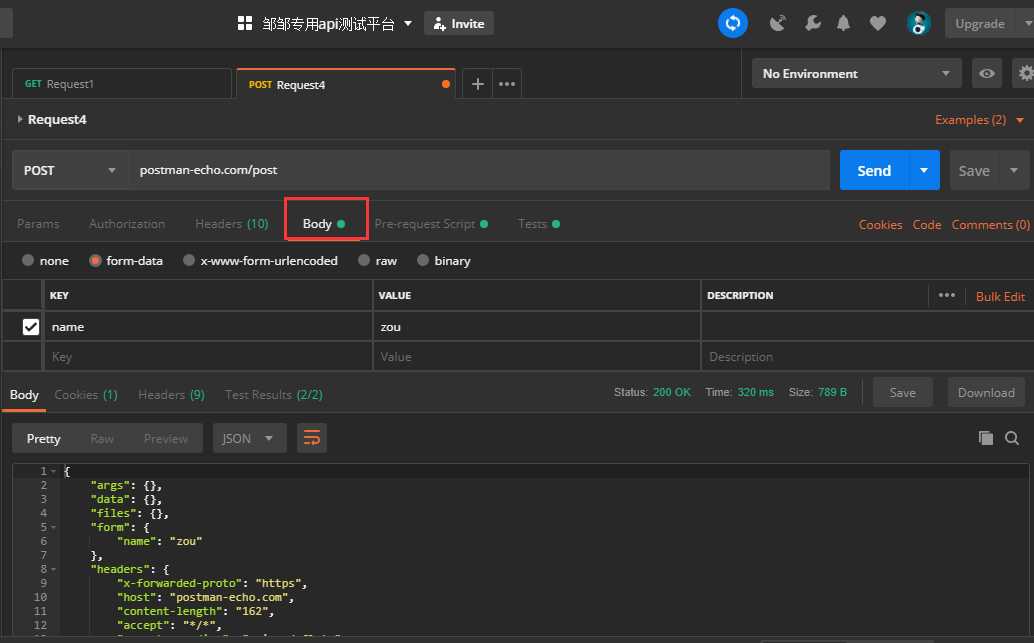The image size is (1034, 643).
Task: Open the wrench settings icon
Action: point(812,24)
